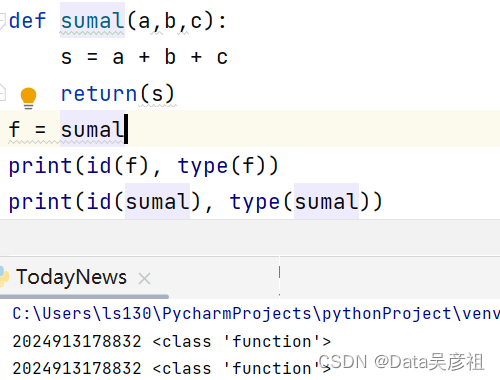Click the Python file icon on run tab
500x380 pixels.
point(4,277)
